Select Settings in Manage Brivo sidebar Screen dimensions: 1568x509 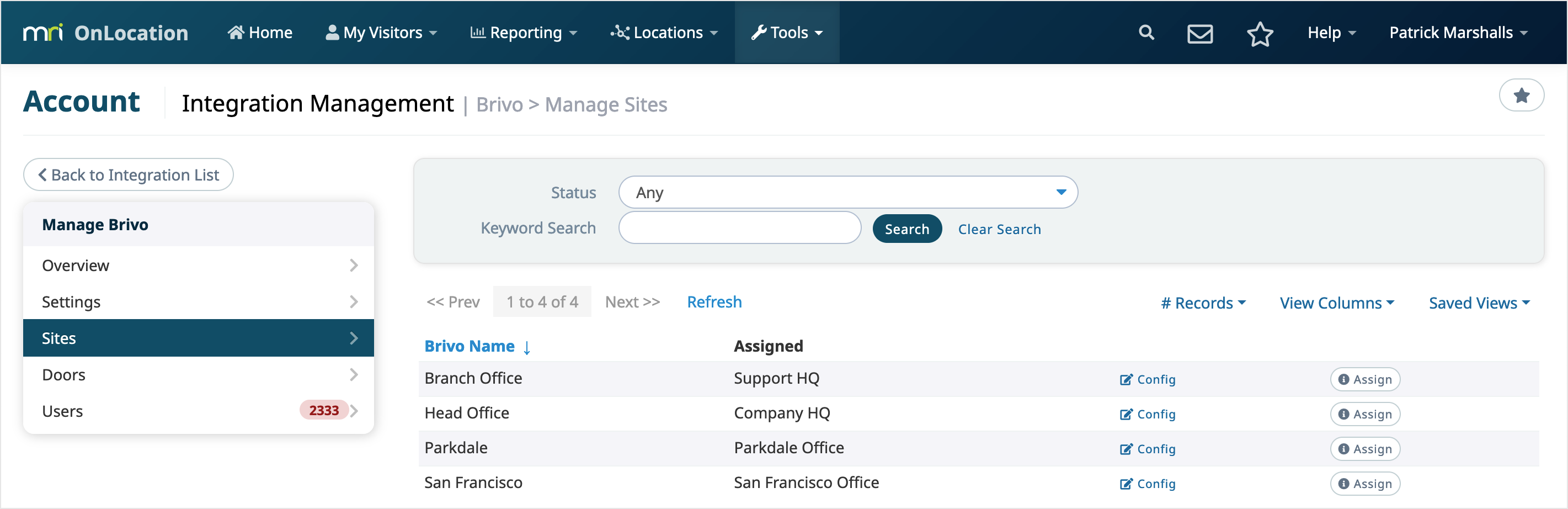[x=199, y=301]
